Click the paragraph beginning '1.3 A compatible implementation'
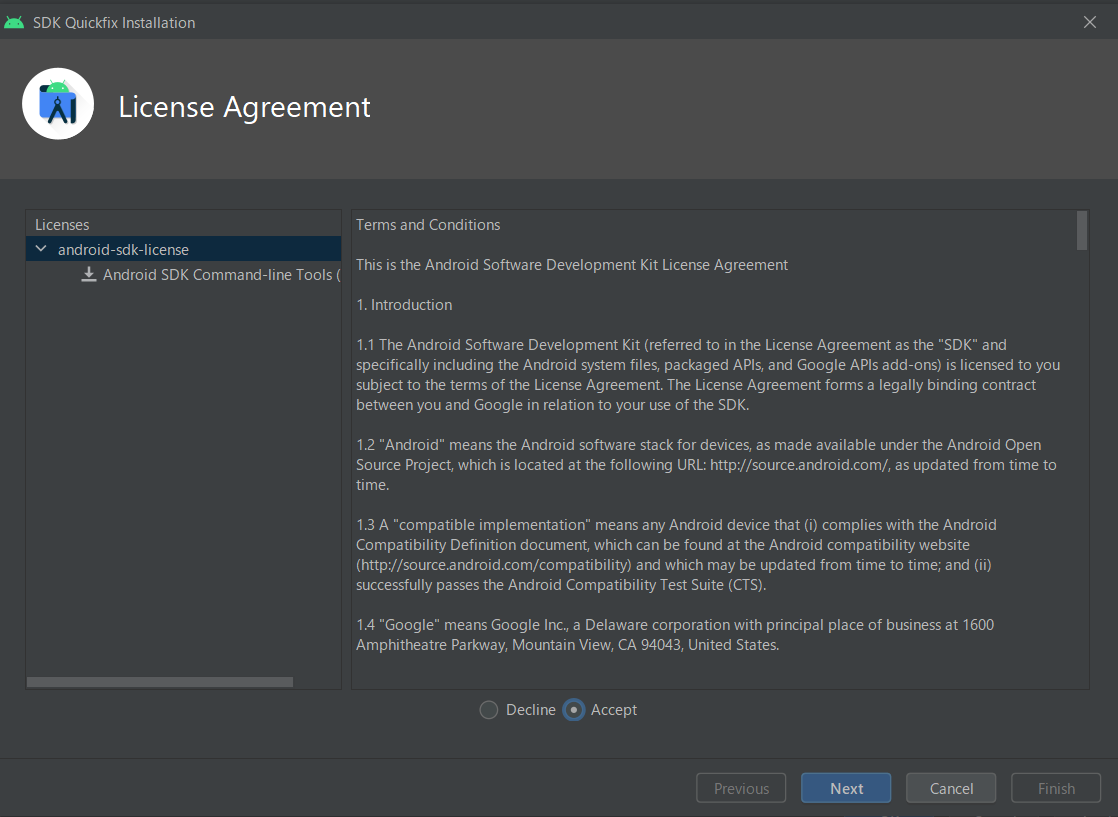This screenshot has height=817, width=1118. click(676, 555)
